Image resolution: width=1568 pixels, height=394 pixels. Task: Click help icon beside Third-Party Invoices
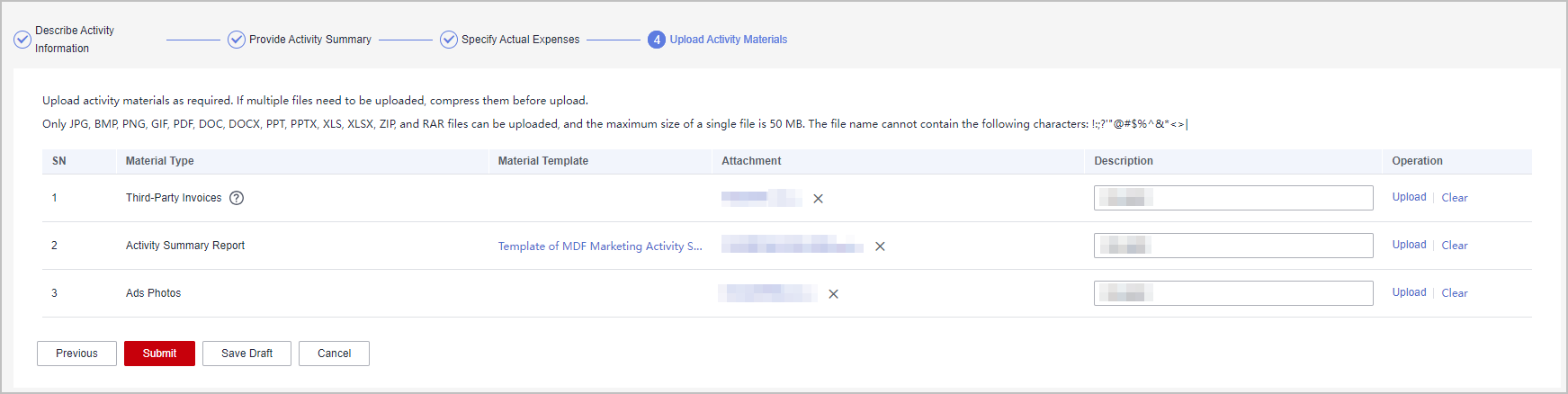(x=237, y=198)
